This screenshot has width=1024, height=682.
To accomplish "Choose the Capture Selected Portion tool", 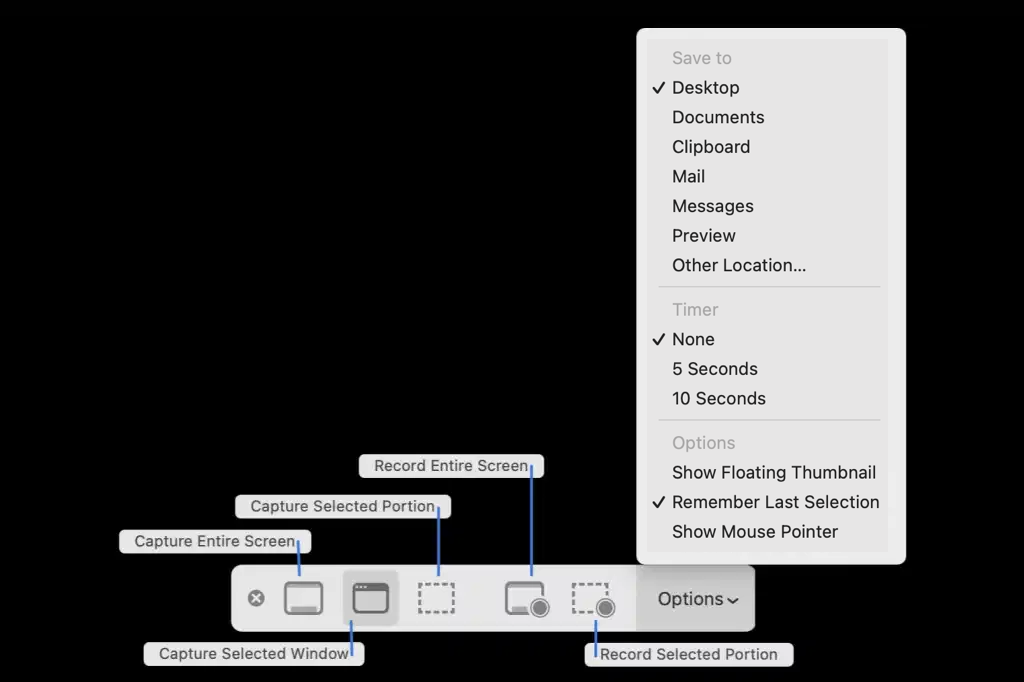I will coord(436,598).
